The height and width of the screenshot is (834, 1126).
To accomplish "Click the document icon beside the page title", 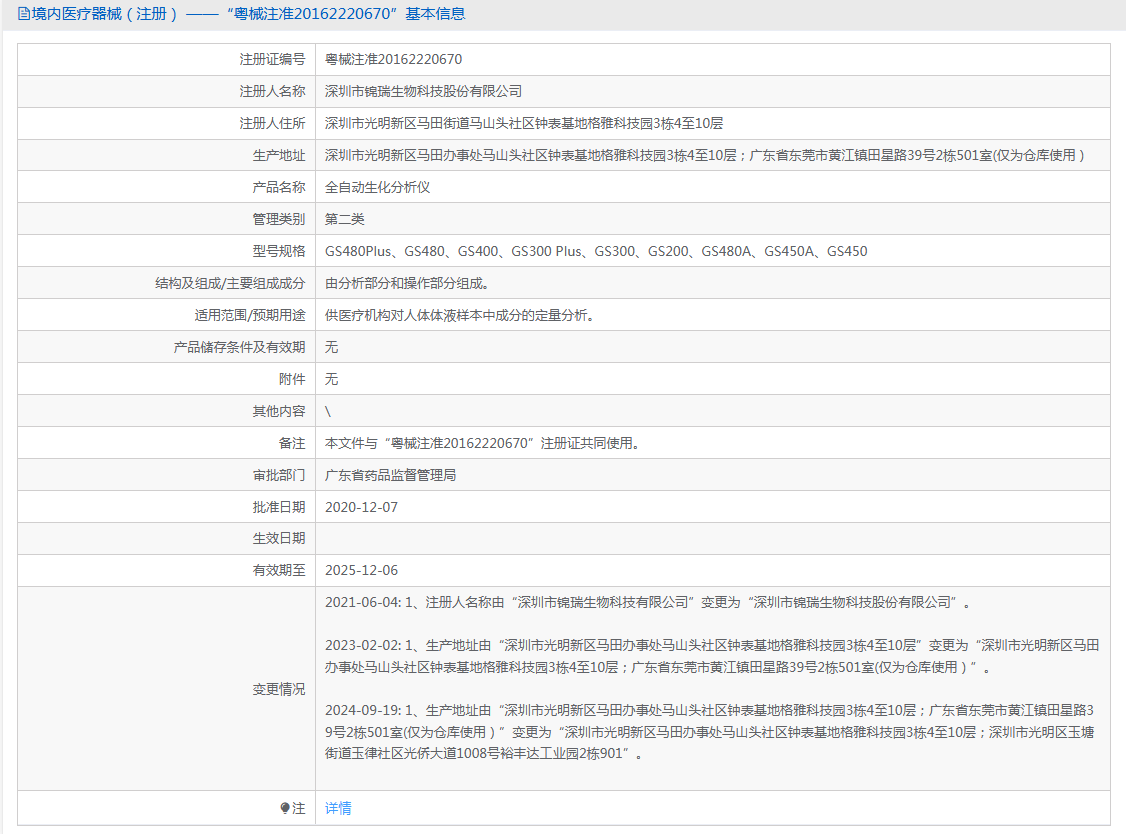I will (24, 14).
